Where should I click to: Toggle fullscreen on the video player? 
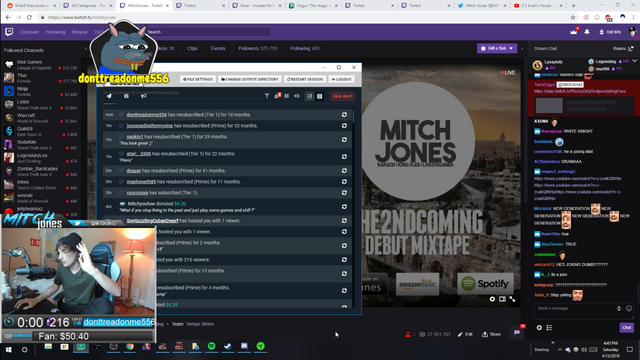tap(512, 299)
